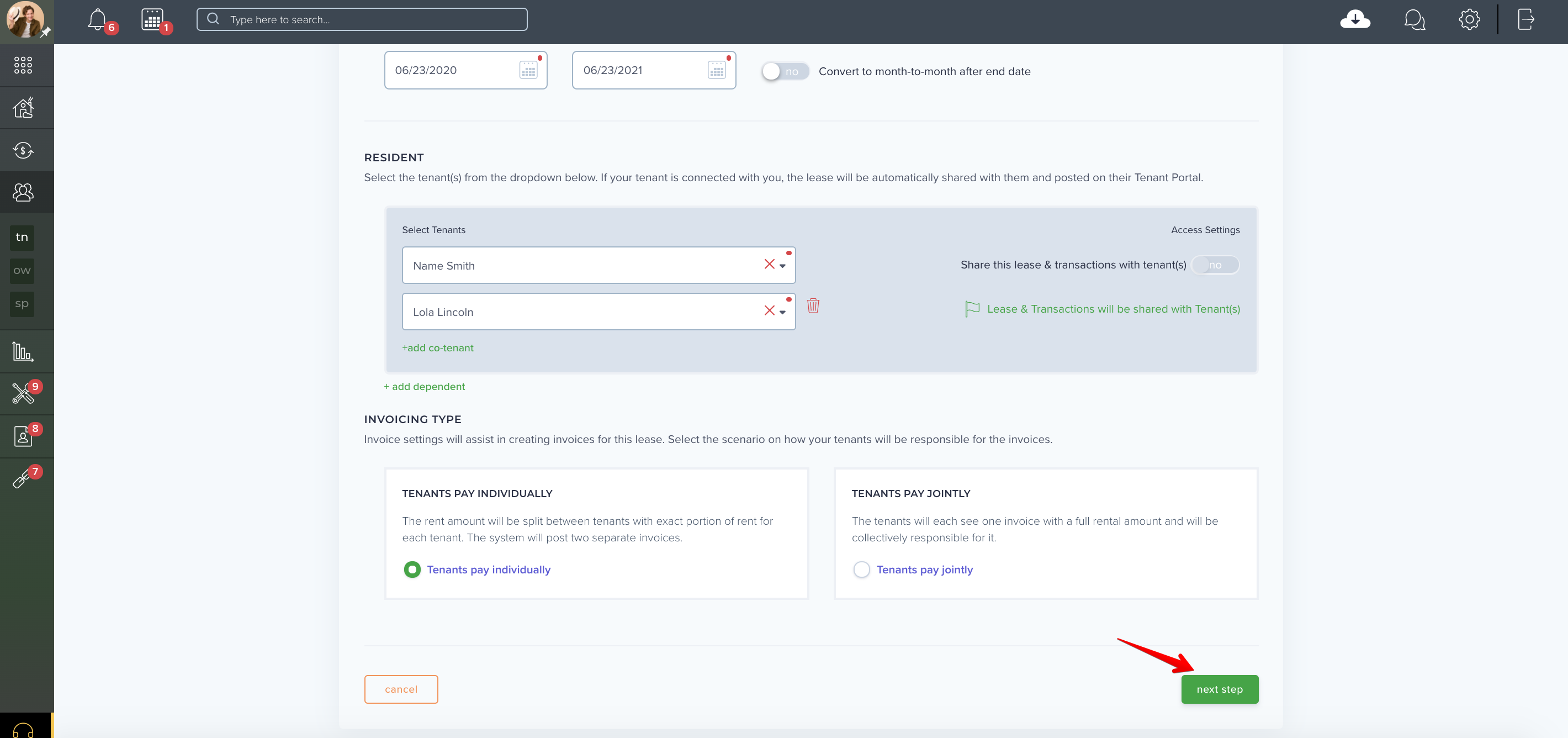Open start date calendar picker for 06/23/2020

[528, 70]
